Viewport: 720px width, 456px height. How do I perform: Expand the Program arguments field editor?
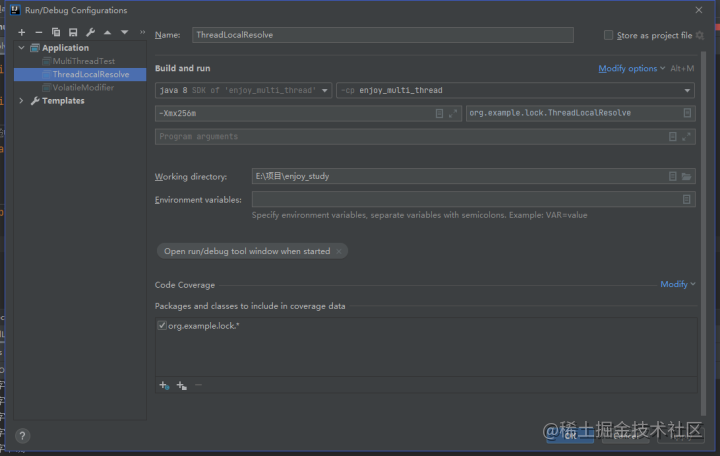[x=686, y=137]
